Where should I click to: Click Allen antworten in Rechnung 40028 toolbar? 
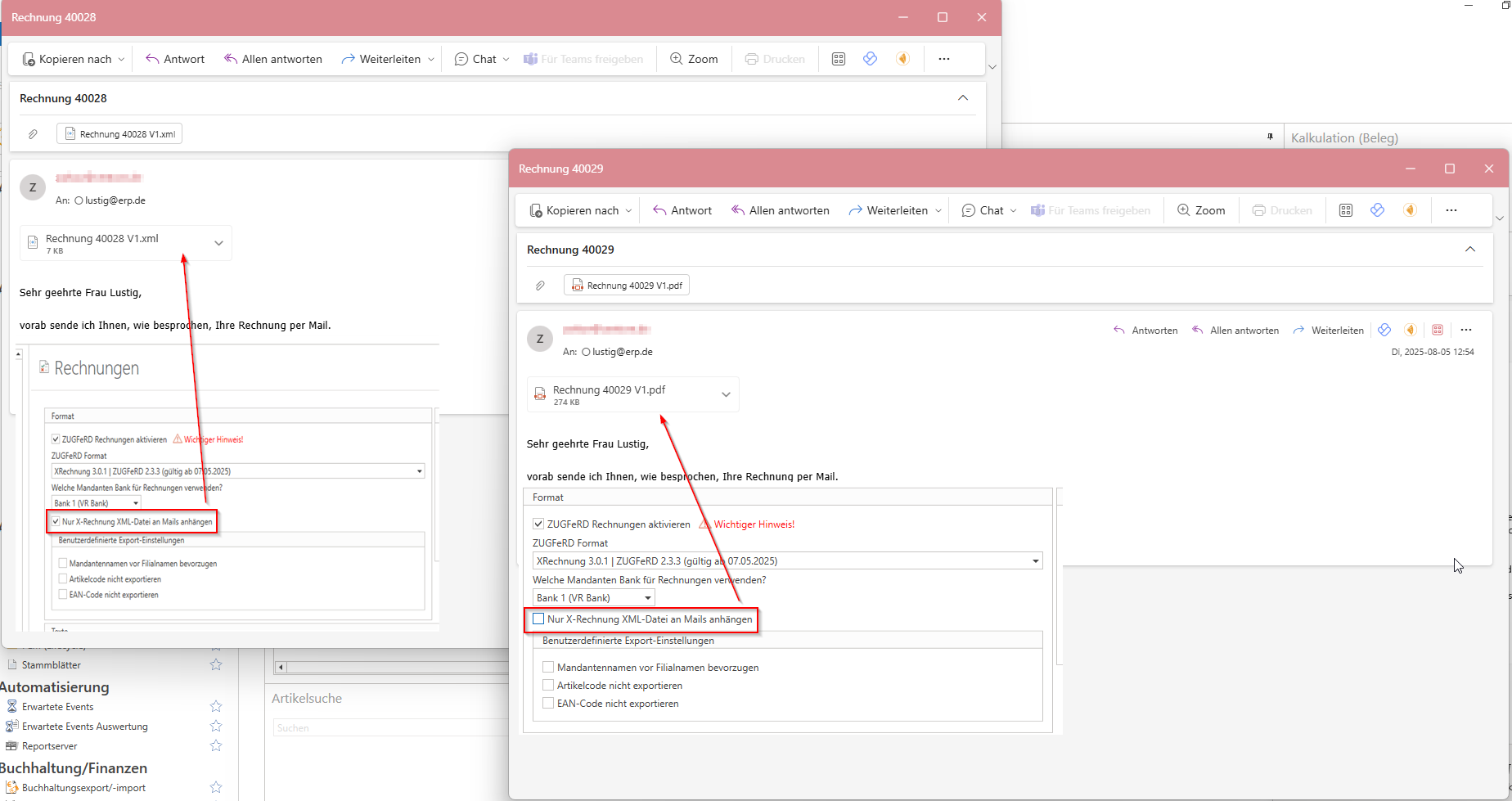272,59
